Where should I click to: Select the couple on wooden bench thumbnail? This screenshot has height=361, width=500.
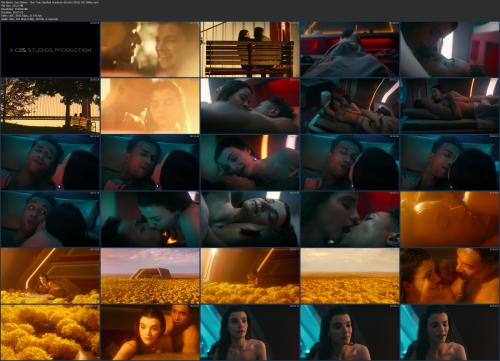250,49
